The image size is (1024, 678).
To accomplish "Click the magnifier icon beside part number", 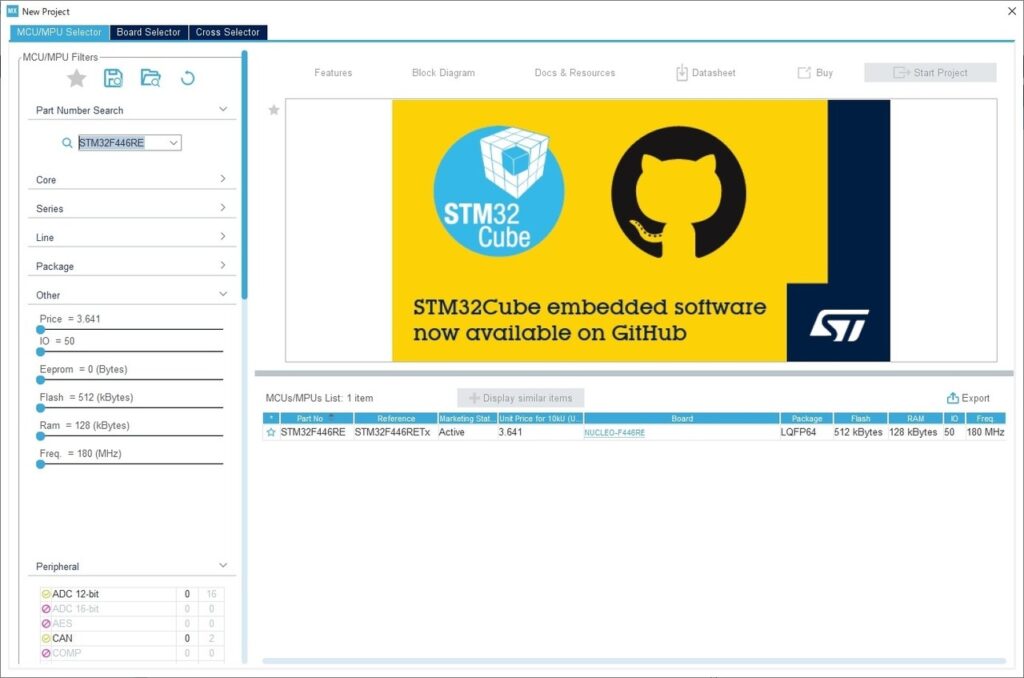I will [x=67, y=143].
